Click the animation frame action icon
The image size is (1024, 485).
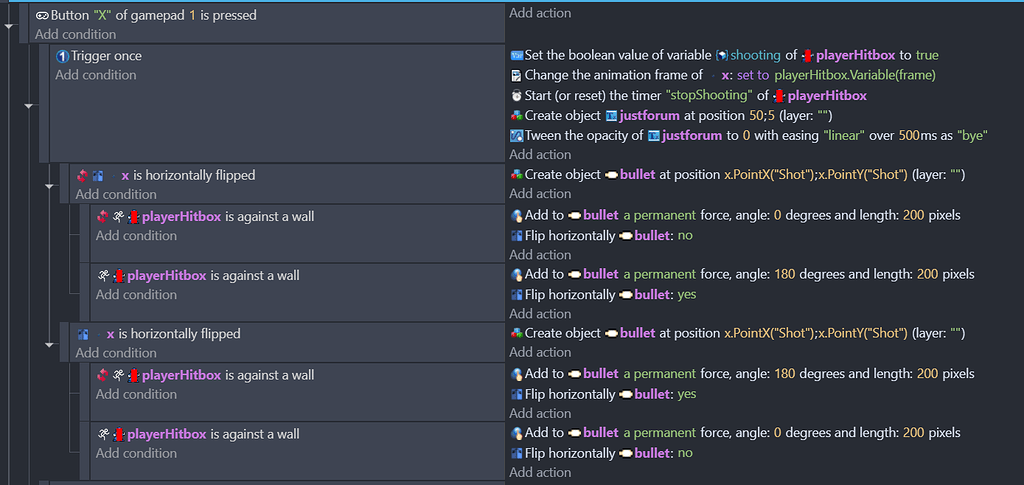[x=516, y=75]
